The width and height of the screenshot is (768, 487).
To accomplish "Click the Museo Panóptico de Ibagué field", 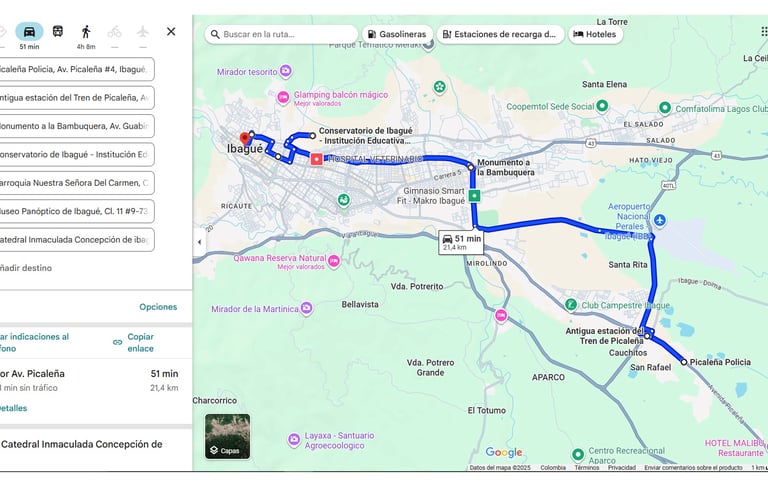I will tap(77, 211).
